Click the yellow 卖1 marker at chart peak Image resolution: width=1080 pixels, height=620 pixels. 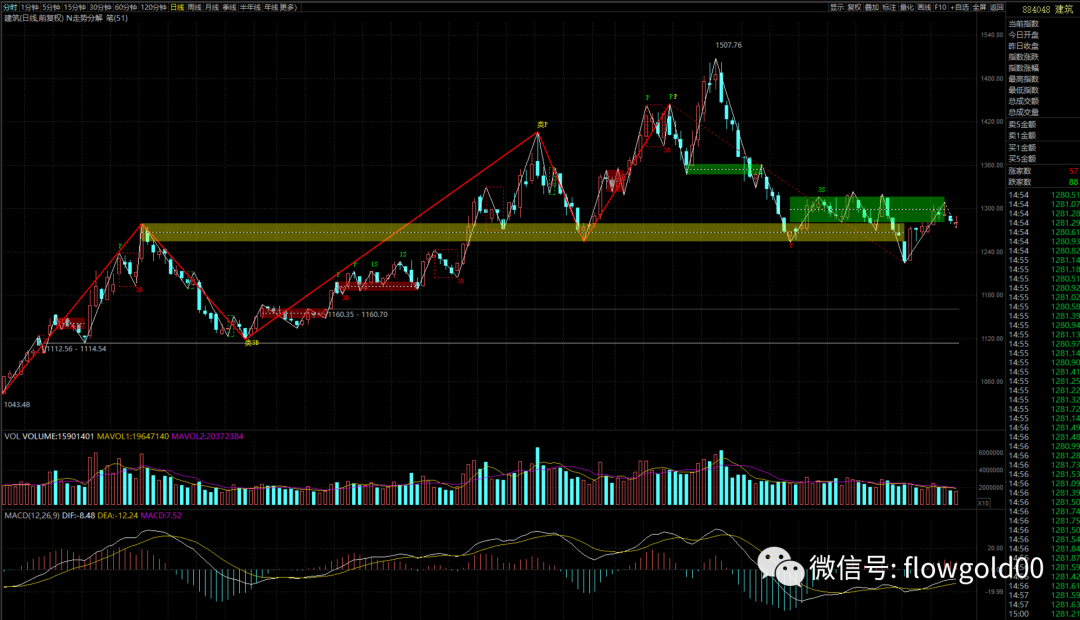click(x=542, y=125)
